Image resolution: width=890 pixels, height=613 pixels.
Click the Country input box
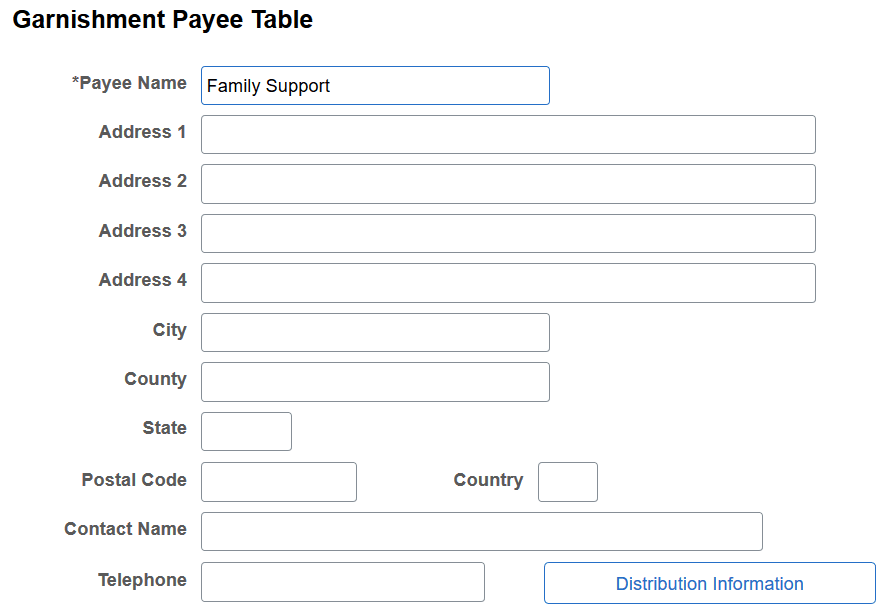pyautogui.click(x=567, y=481)
